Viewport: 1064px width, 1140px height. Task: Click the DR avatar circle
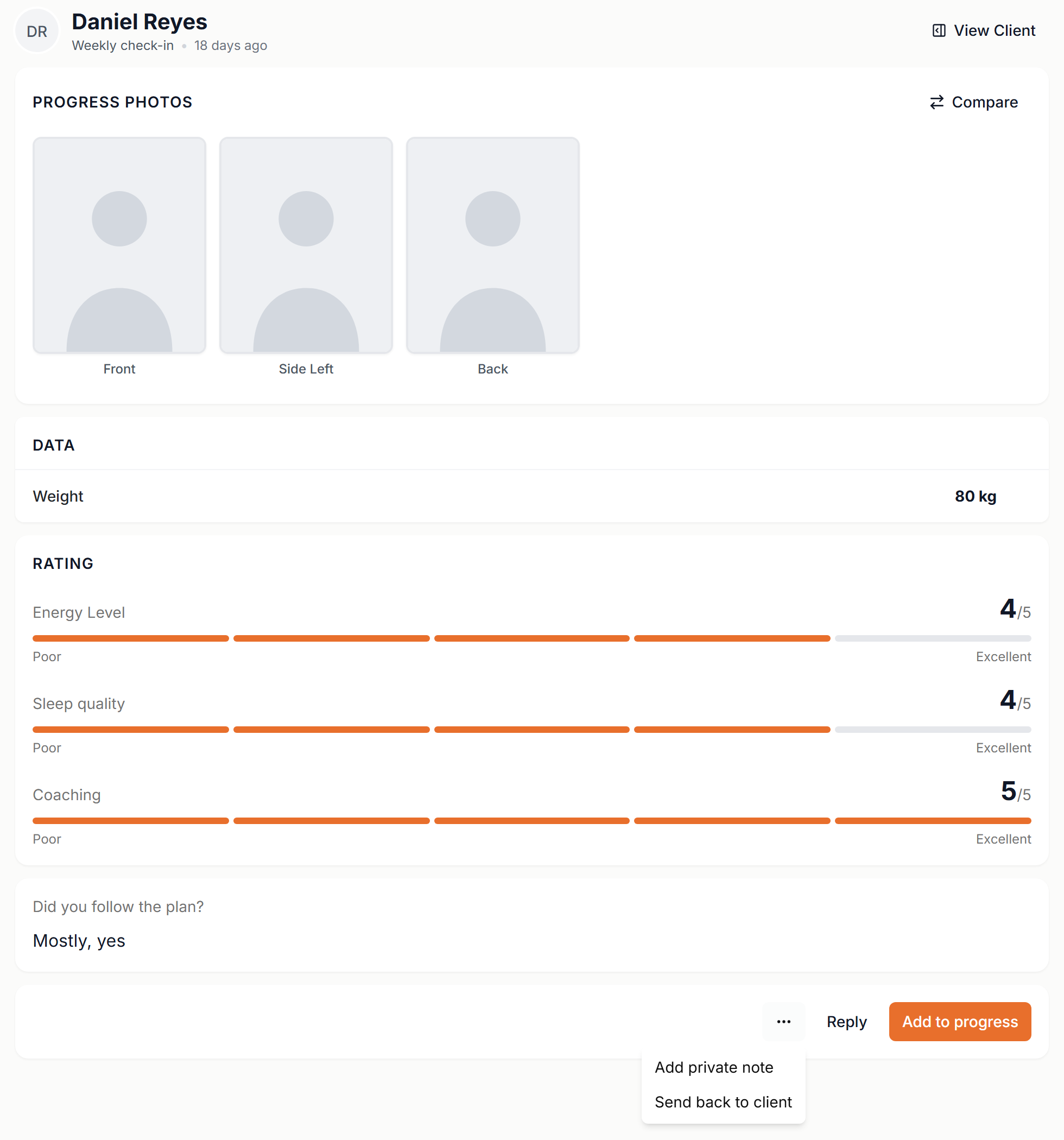pos(37,31)
